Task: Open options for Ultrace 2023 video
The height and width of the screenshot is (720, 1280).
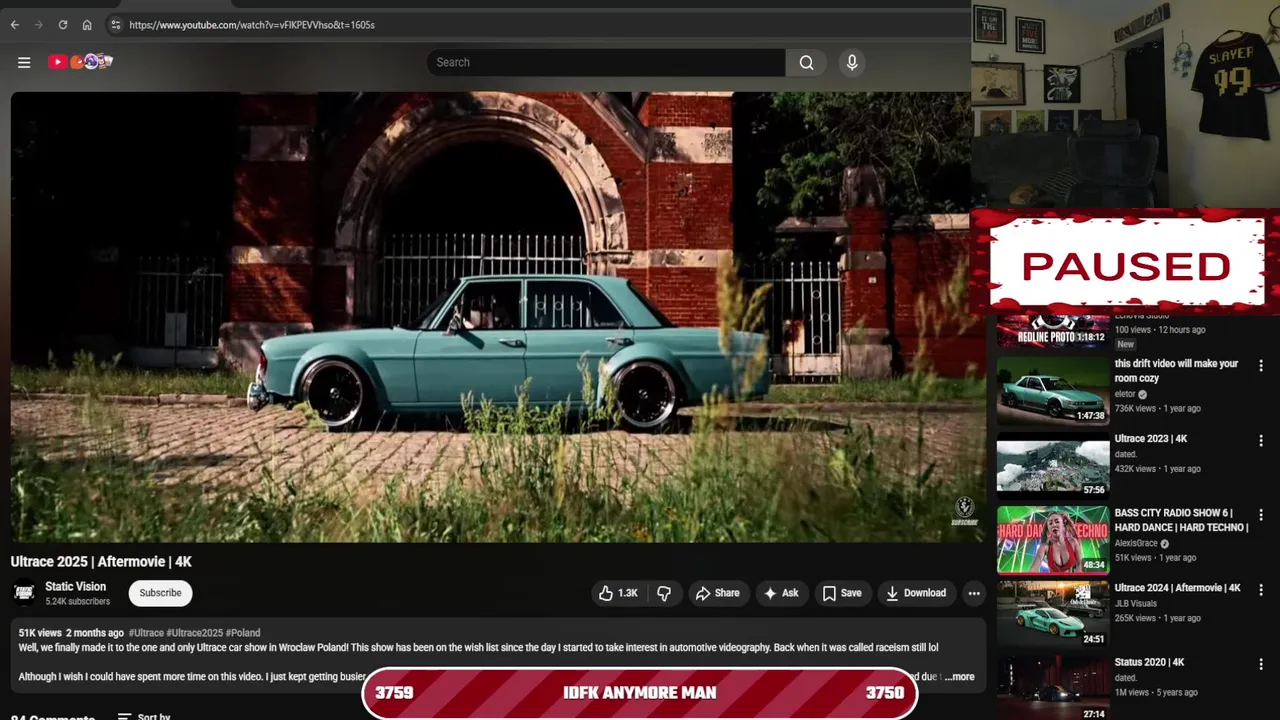Action: 1260,441
